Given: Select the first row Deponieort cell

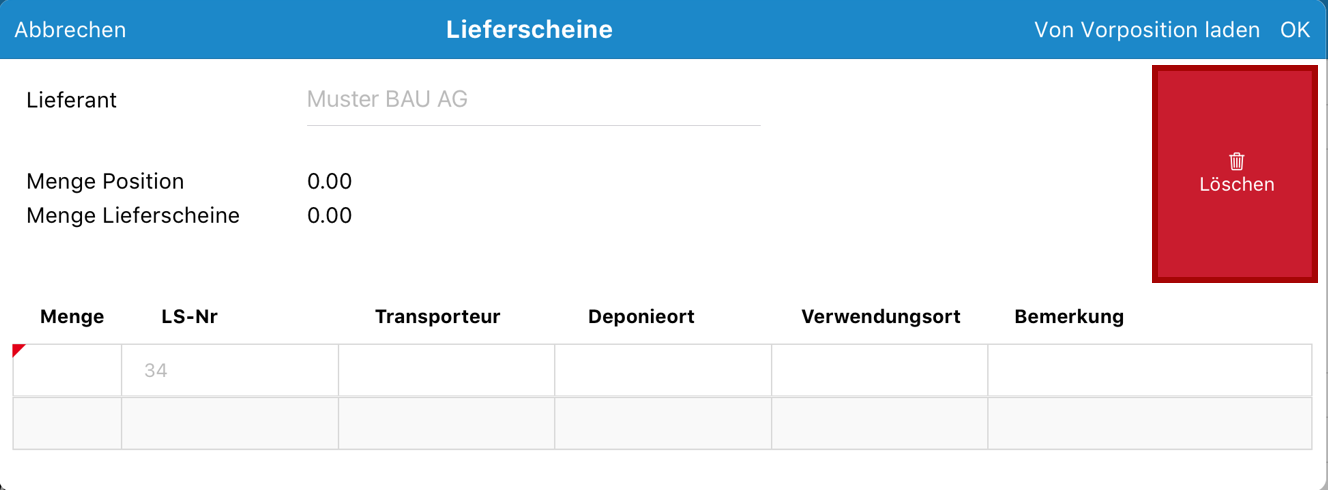Looking at the screenshot, I should tap(663, 371).
